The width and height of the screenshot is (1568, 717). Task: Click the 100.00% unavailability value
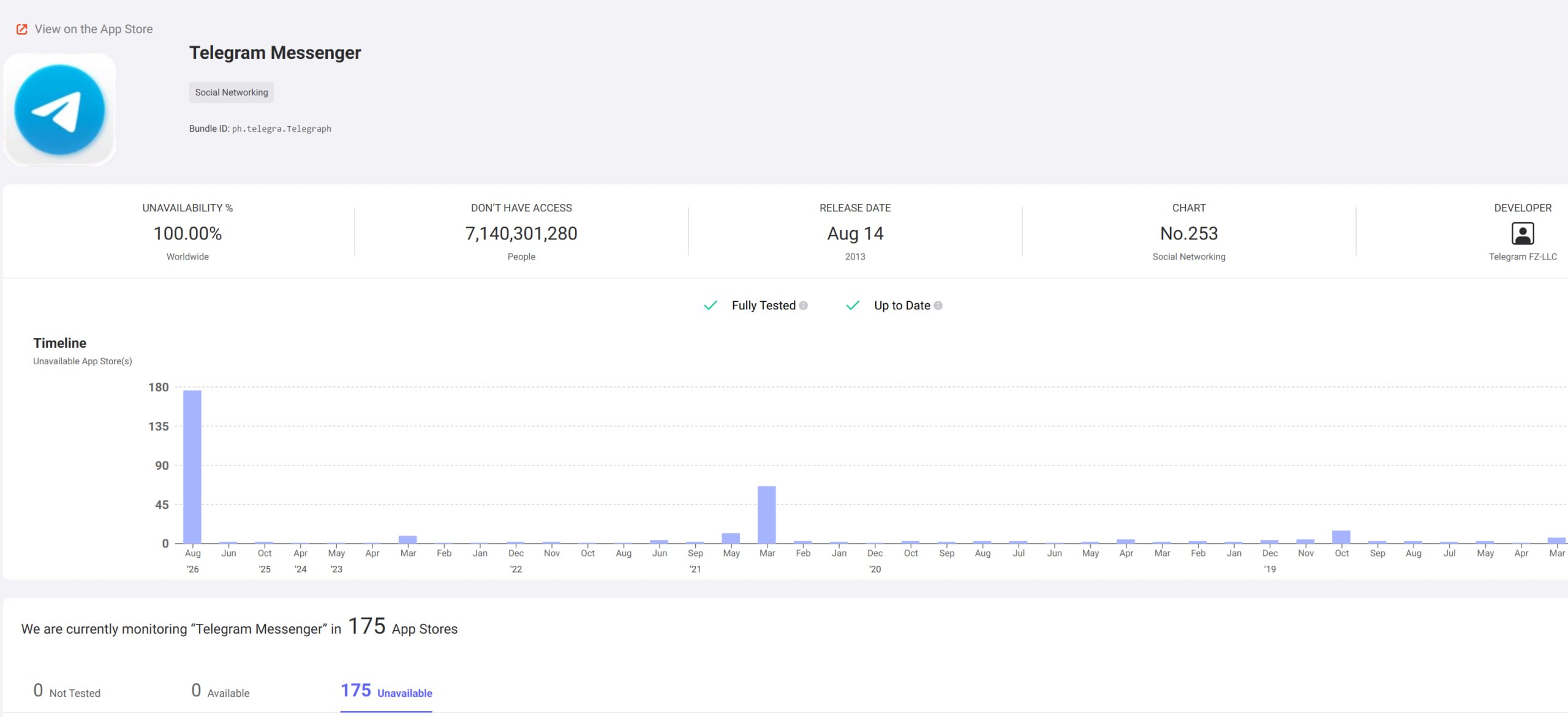tap(187, 234)
